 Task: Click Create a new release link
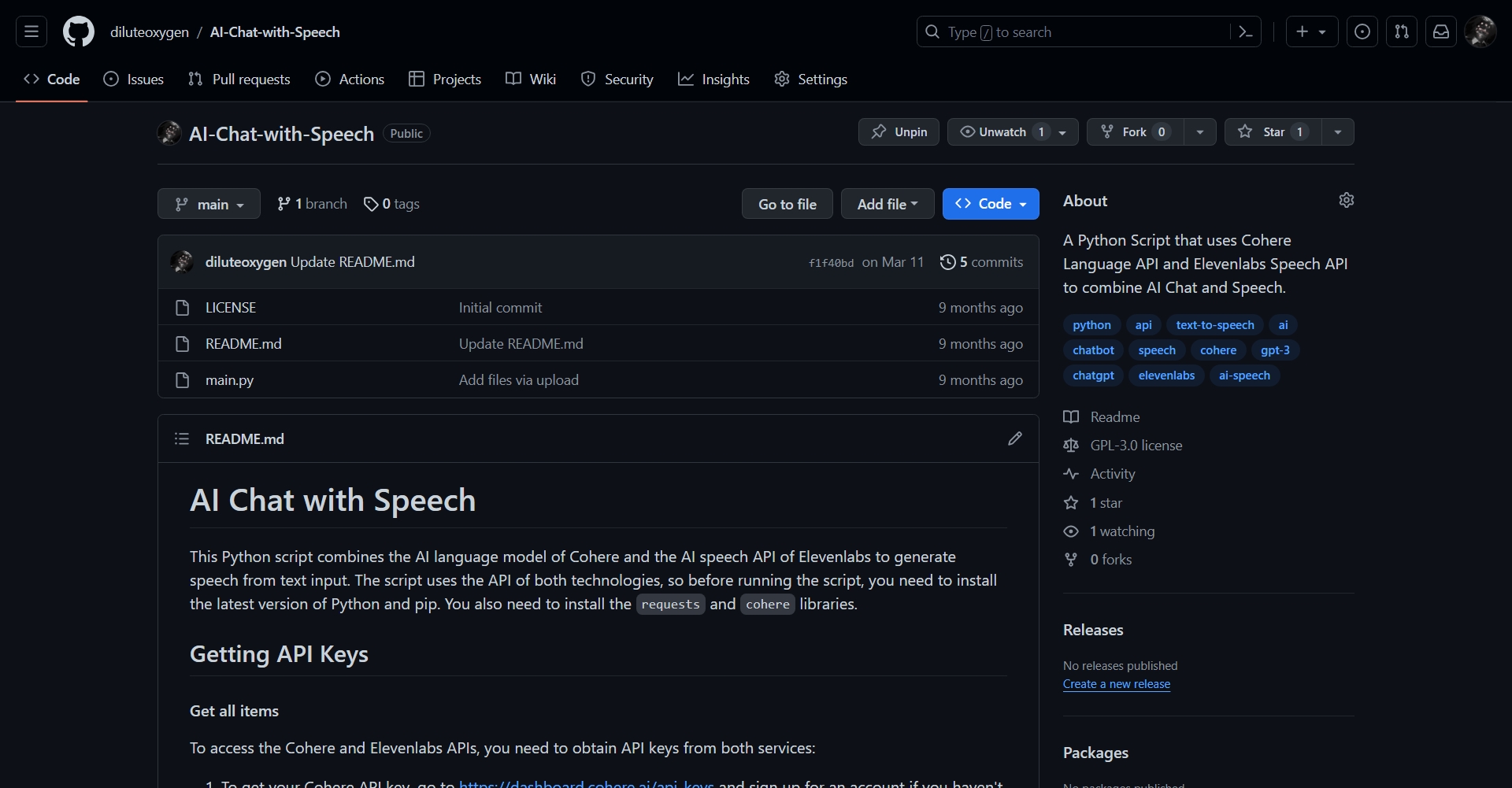click(x=1117, y=684)
